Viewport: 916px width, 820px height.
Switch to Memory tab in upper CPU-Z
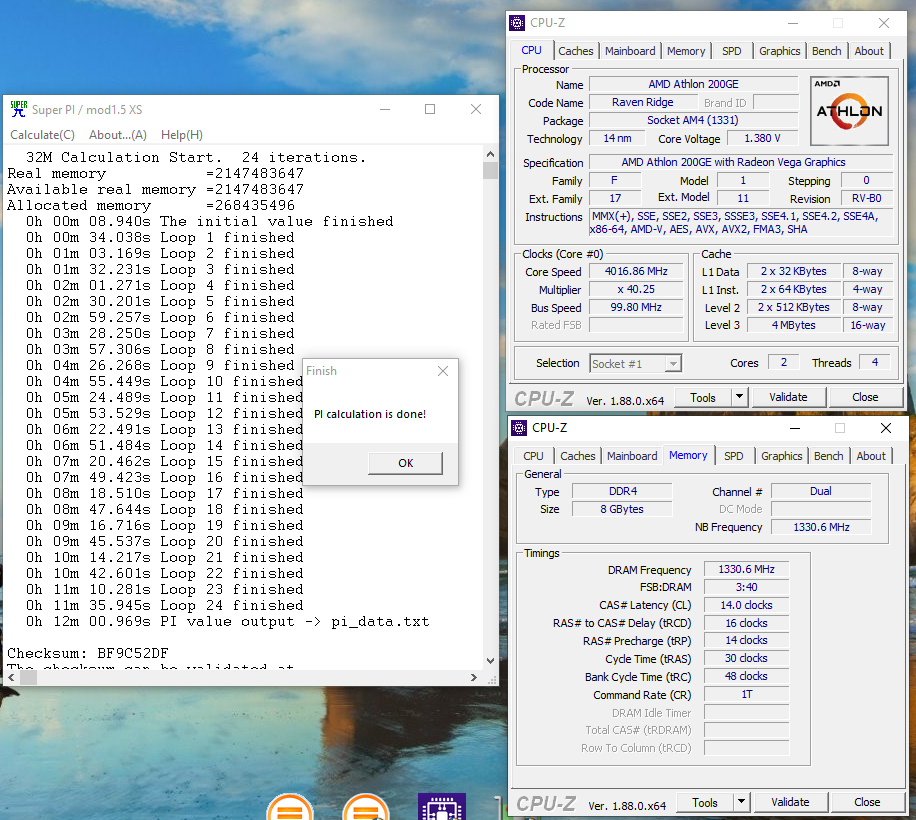[x=686, y=51]
